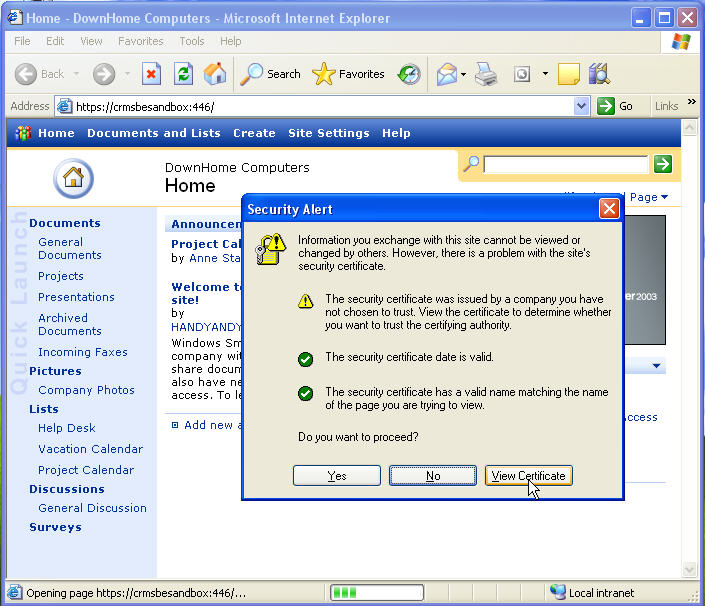Open Vacation Calendar link
Viewport: 705px width, 606px height.
pos(90,449)
